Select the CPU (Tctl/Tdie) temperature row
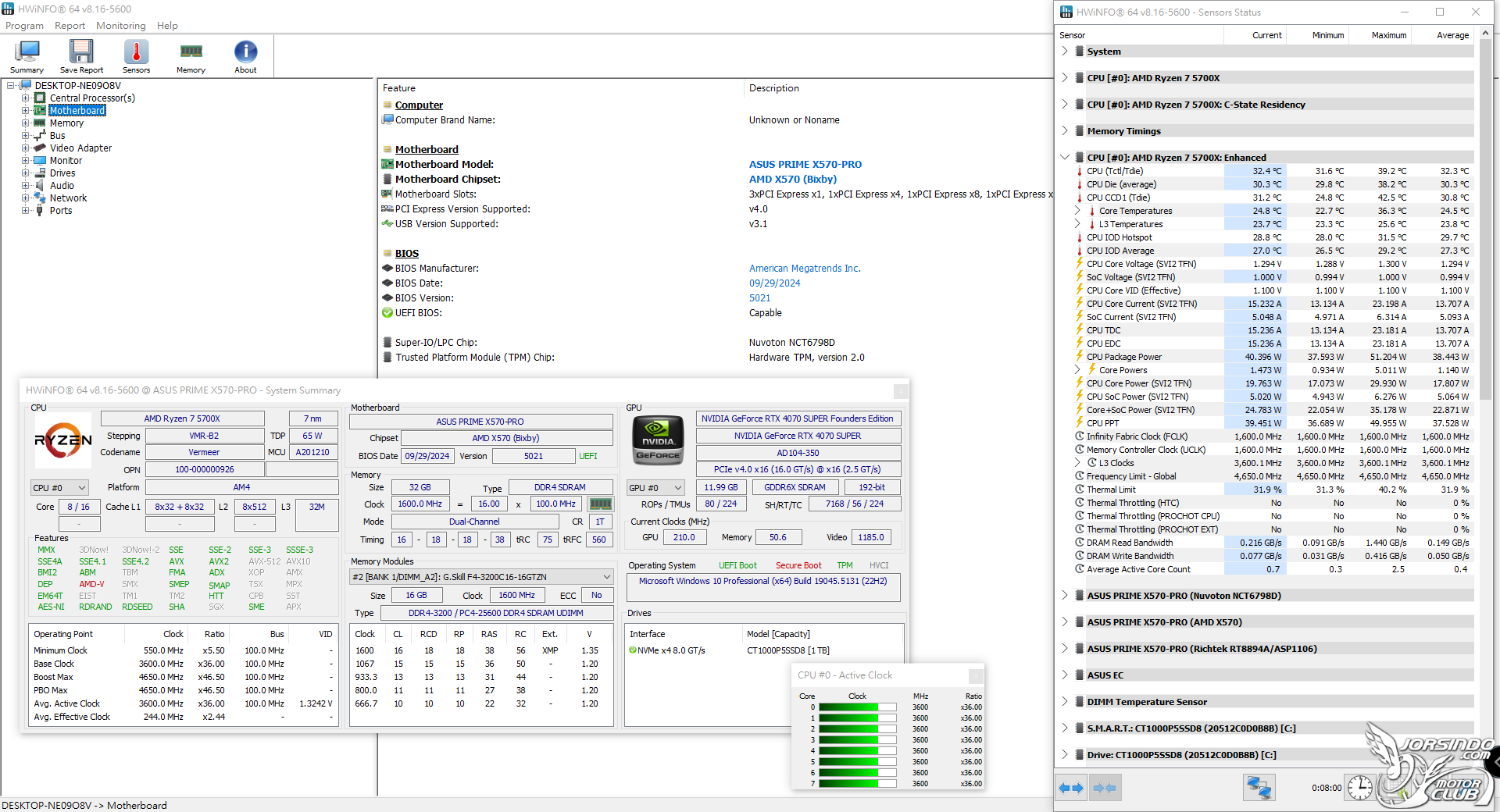1500x812 pixels. click(x=1273, y=171)
